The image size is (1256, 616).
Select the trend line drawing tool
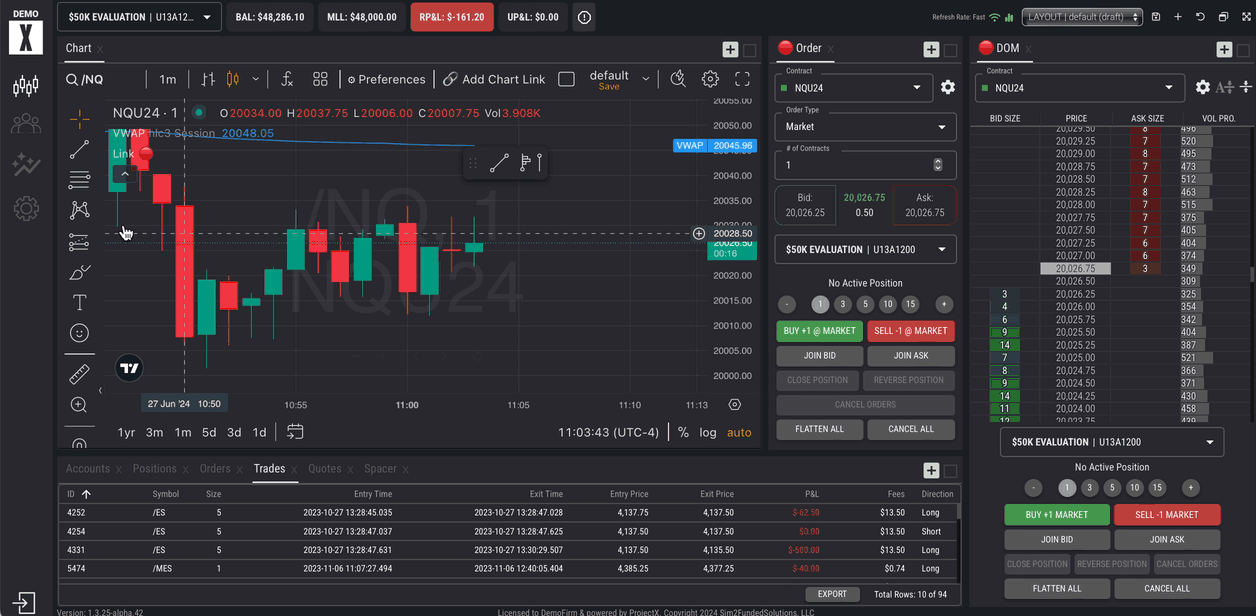(x=79, y=150)
